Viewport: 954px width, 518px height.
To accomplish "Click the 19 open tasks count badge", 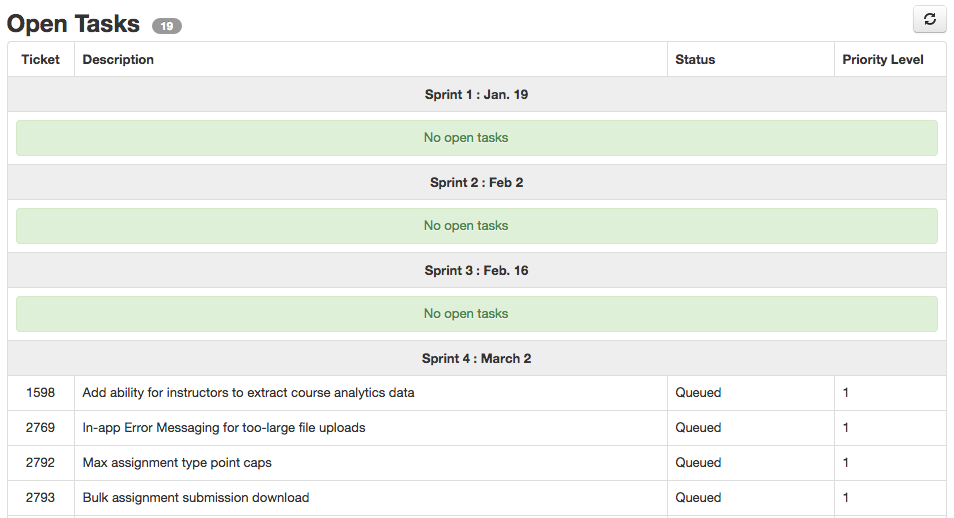I will [x=167, y=26].
